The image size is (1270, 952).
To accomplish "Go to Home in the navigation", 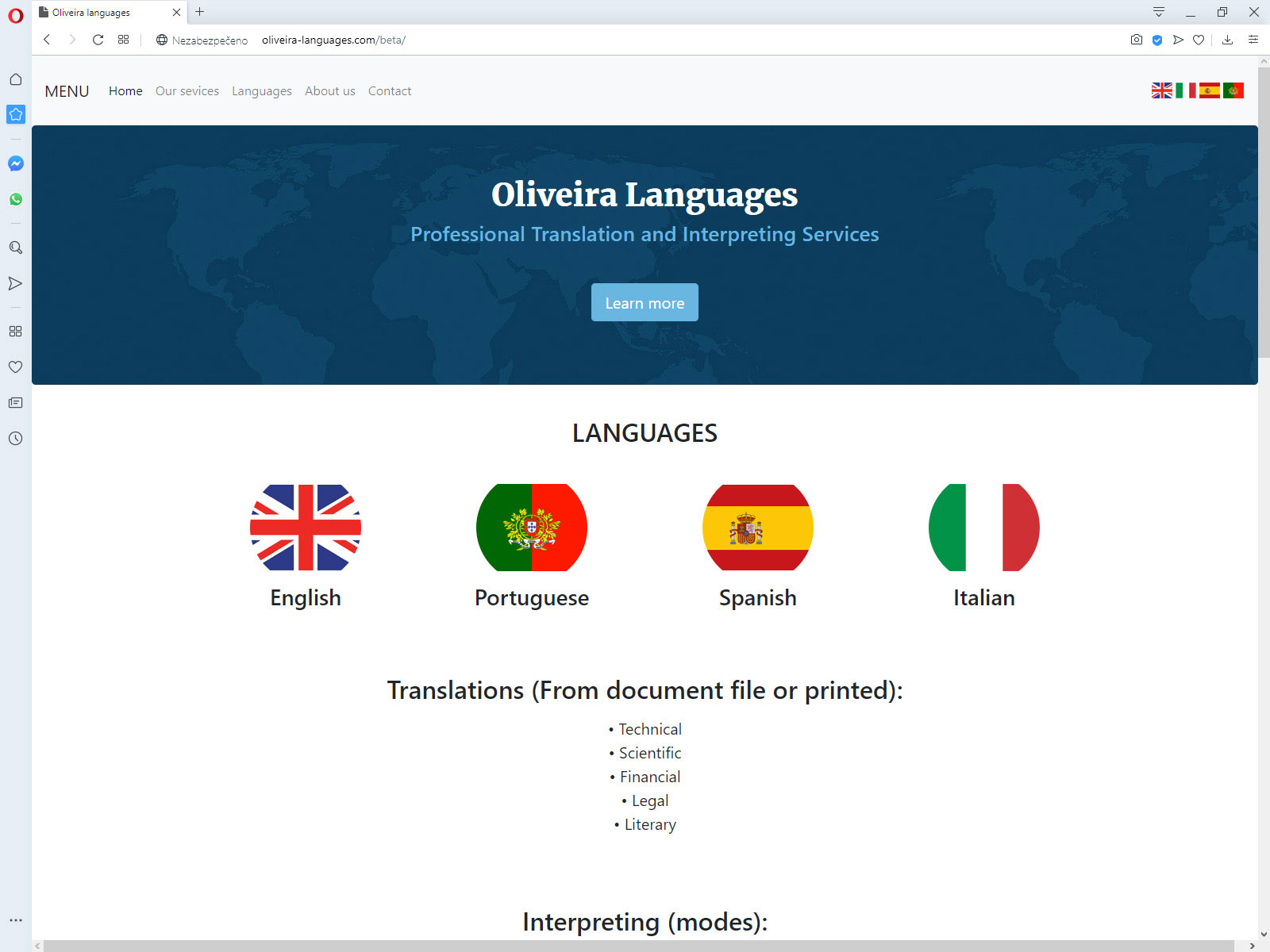I will (125, 91).
